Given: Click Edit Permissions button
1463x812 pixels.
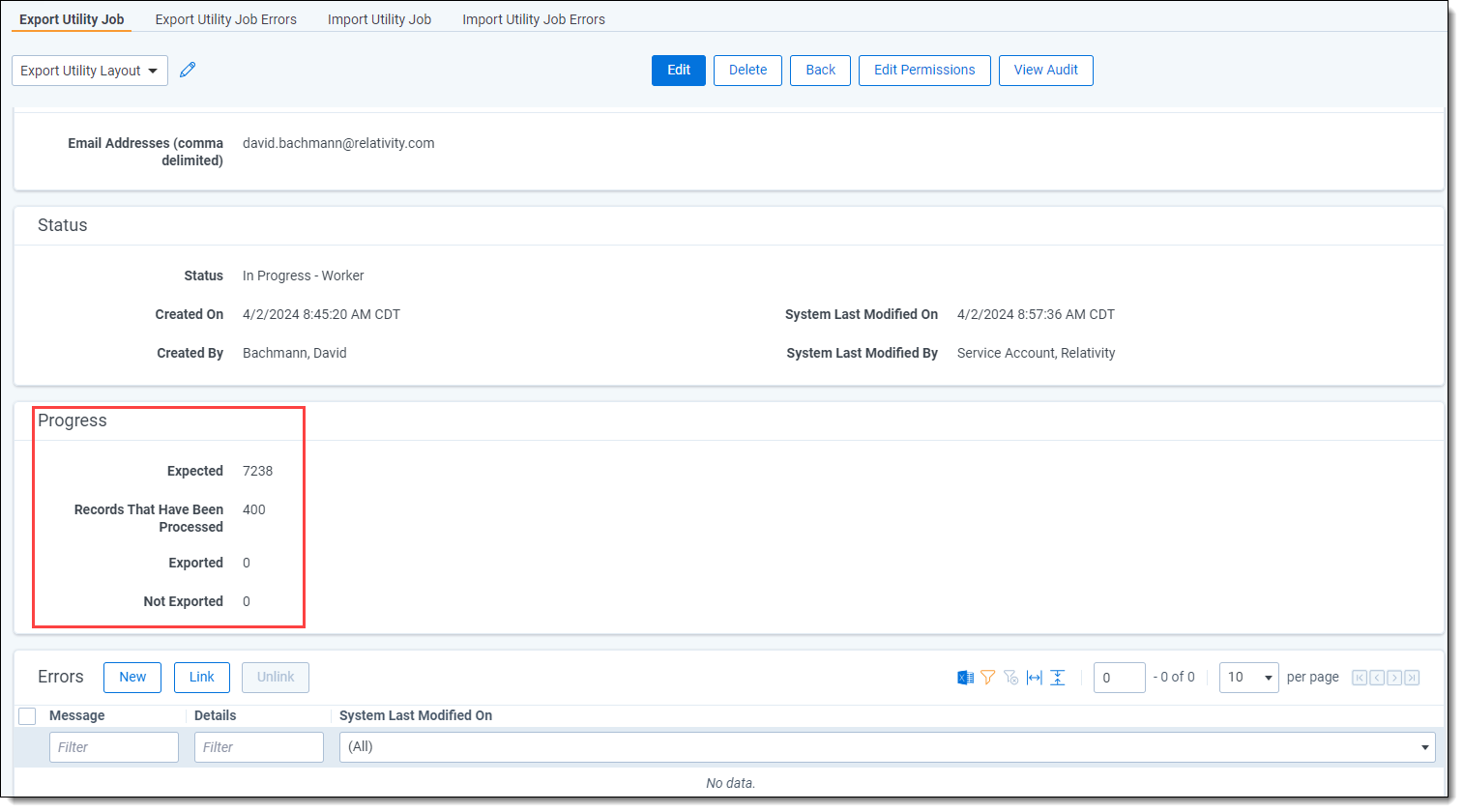Looking at the screenshot, I should pos(923,71).
